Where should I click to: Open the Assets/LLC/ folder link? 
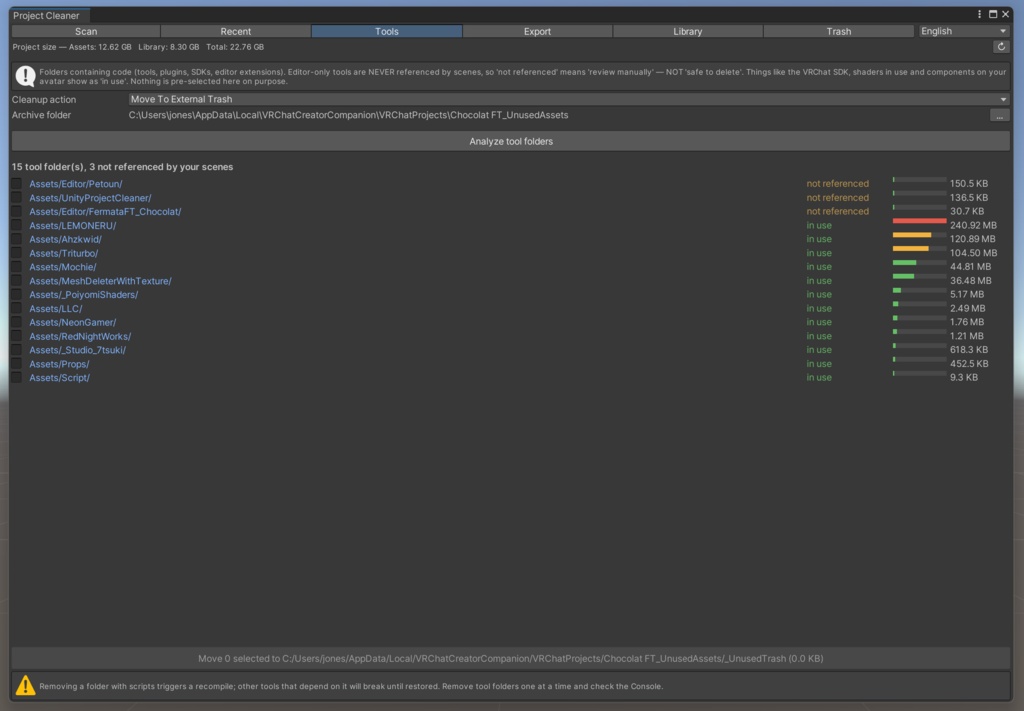point(56,309)
